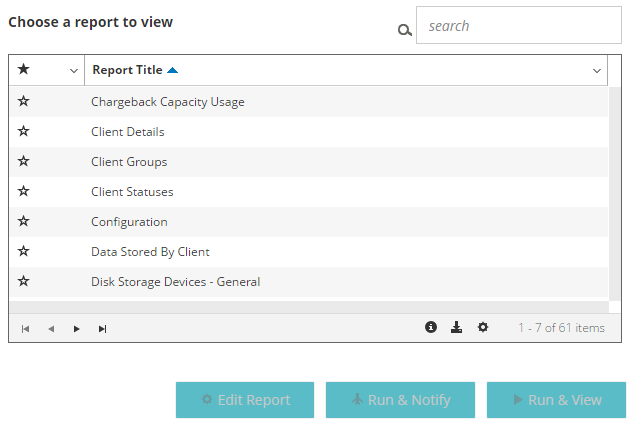Go to previous page of reports
This screenshot has height=425, width=634.
51,328
